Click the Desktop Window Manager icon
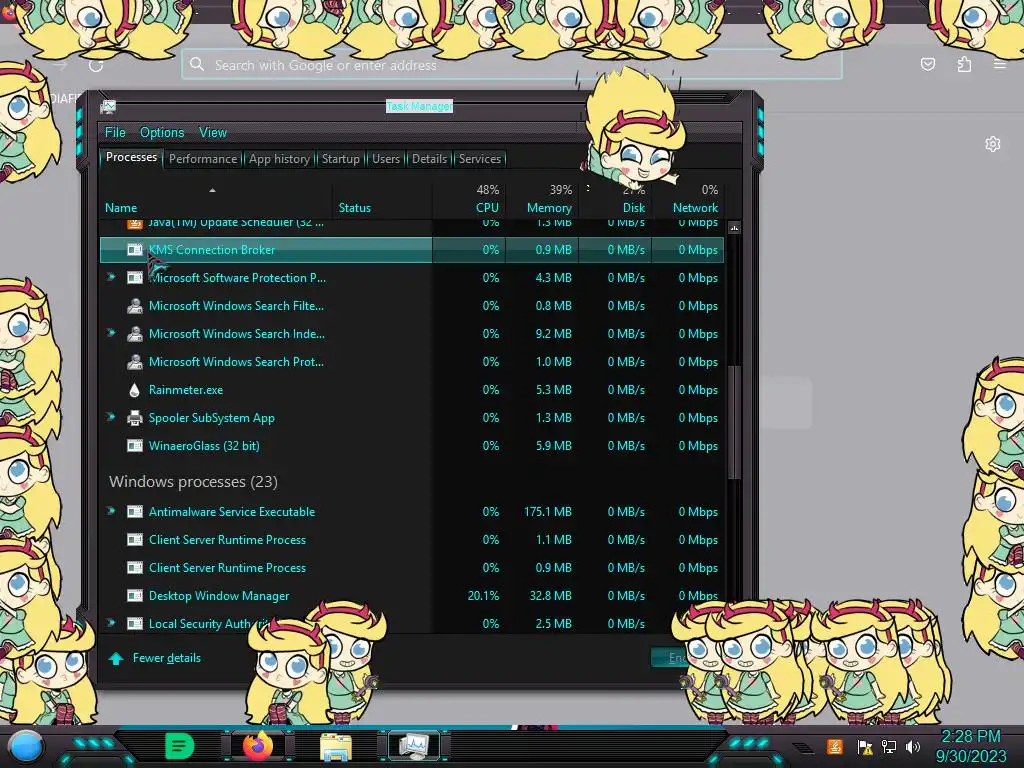Screen dimensions: 1024x768 (135, 596)
